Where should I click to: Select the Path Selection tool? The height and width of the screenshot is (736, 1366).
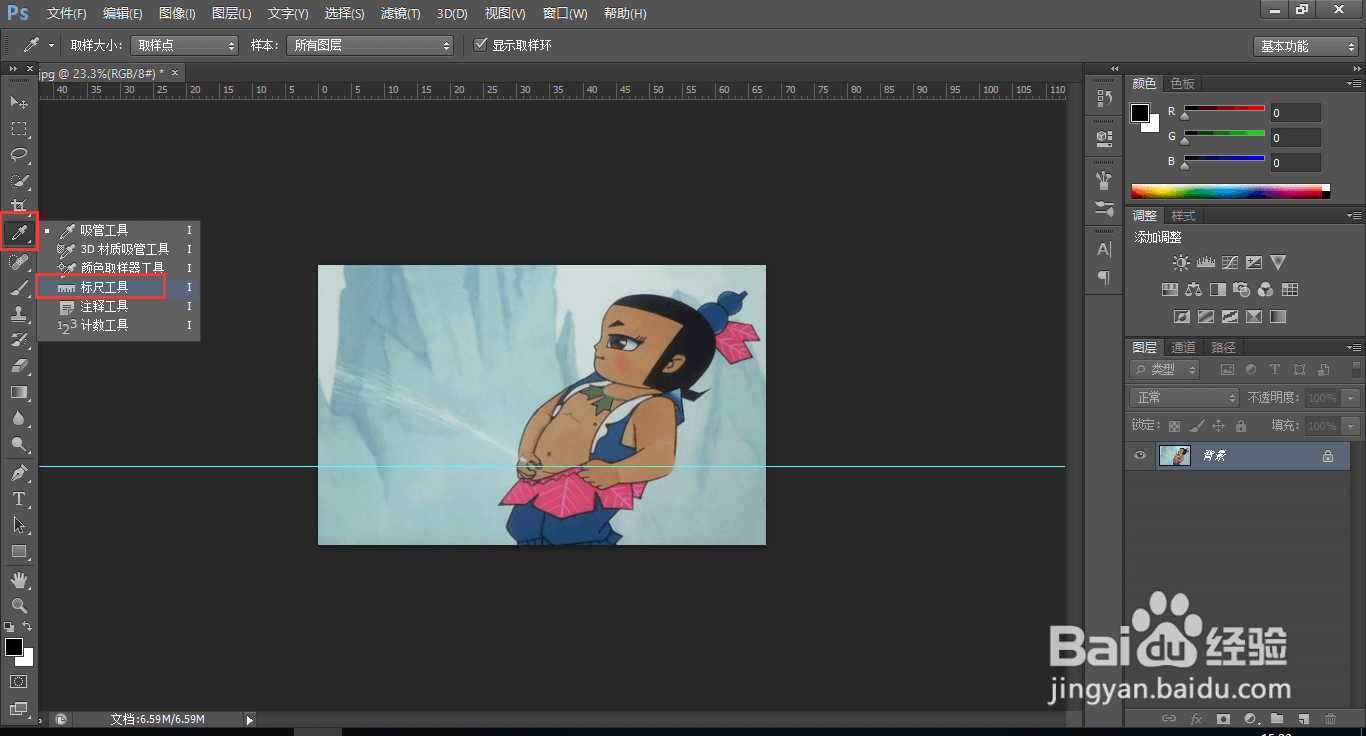tap(19, 524)
